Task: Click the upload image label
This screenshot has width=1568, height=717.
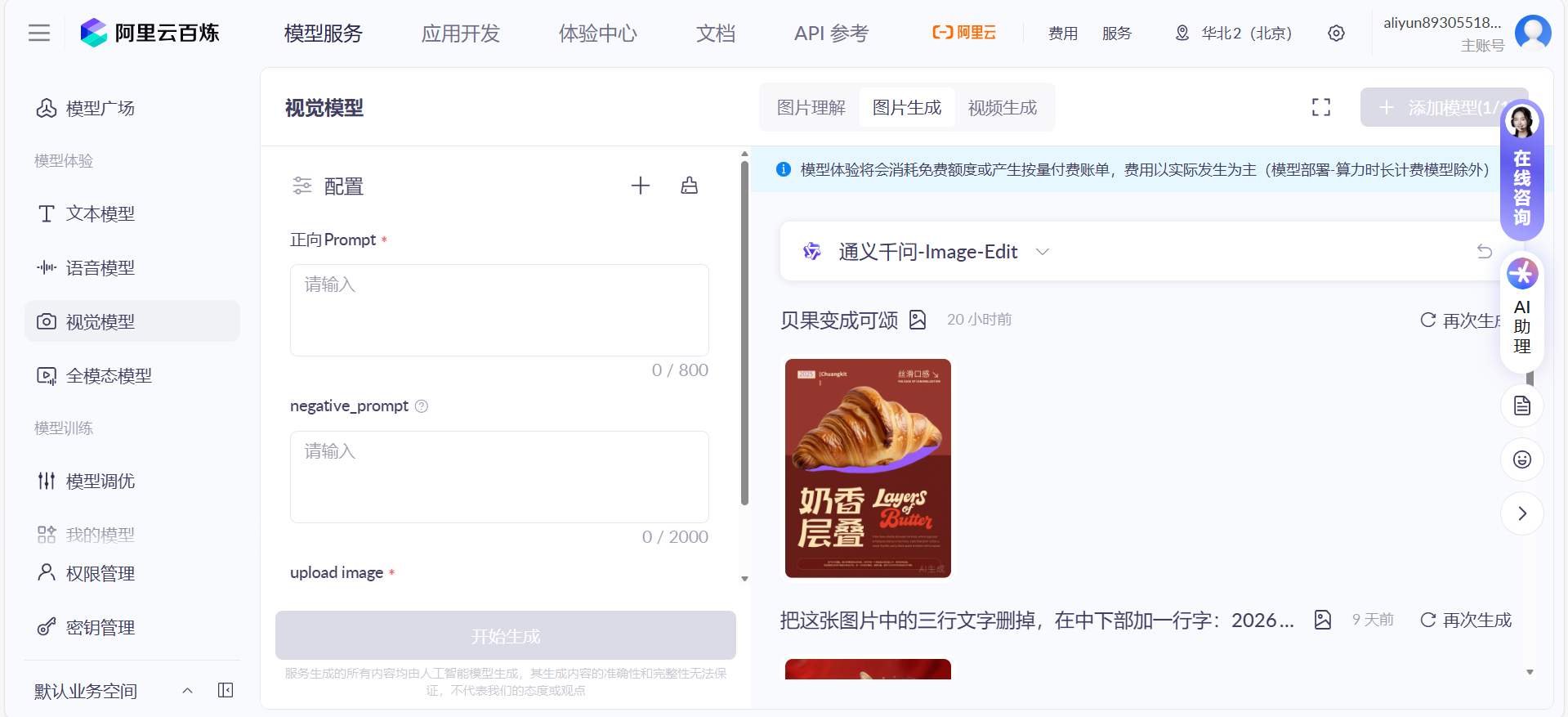Action: point(337,572)
